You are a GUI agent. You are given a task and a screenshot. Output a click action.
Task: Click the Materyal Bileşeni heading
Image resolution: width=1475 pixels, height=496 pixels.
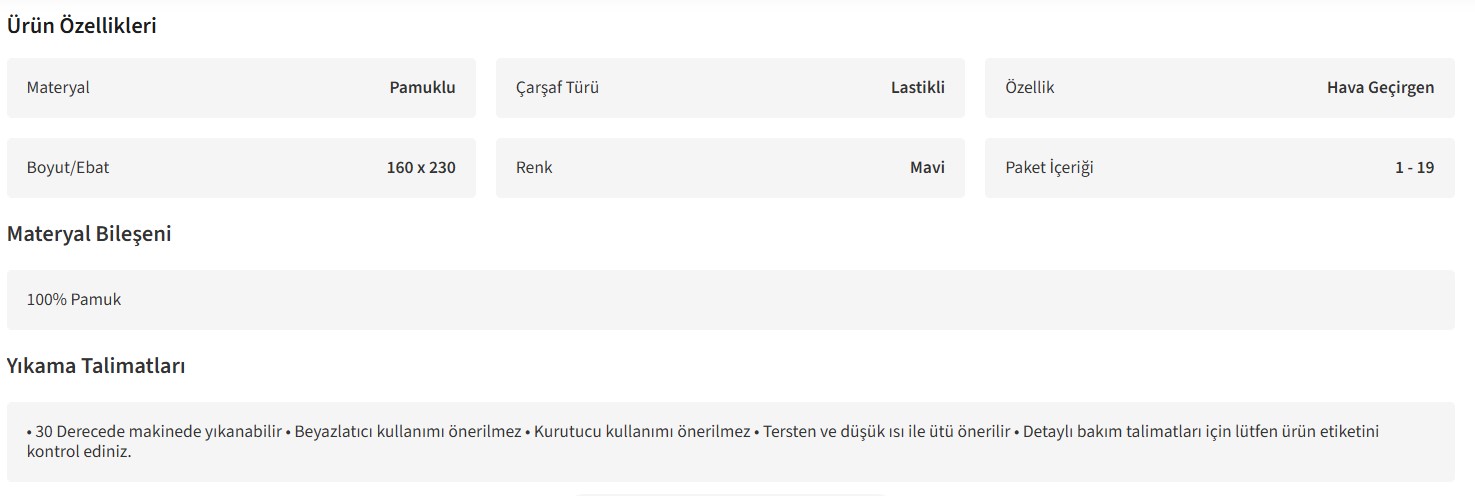pyautogui.click(x=89, y=234)
